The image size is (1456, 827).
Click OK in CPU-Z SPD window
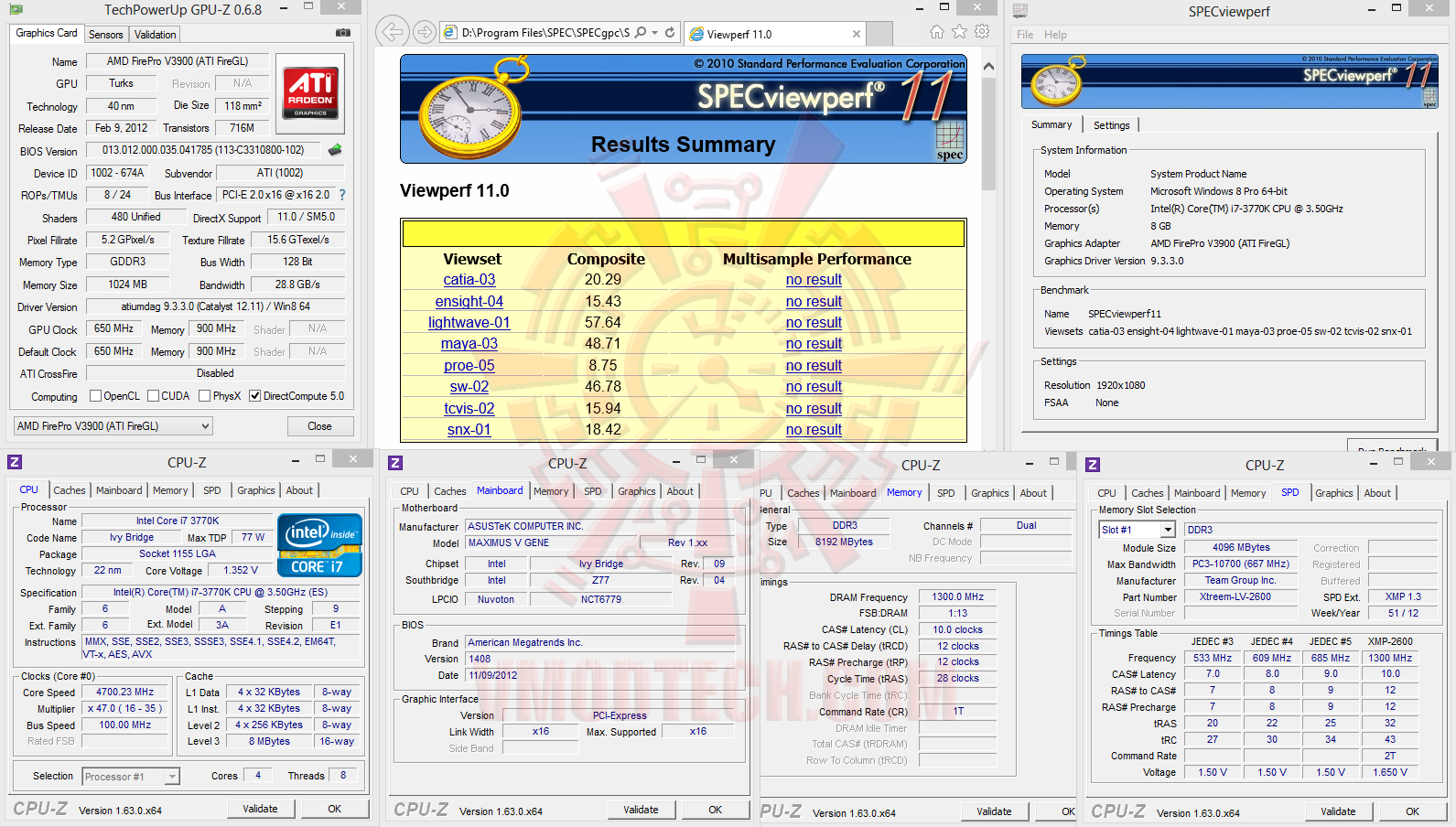(1412, 811)
